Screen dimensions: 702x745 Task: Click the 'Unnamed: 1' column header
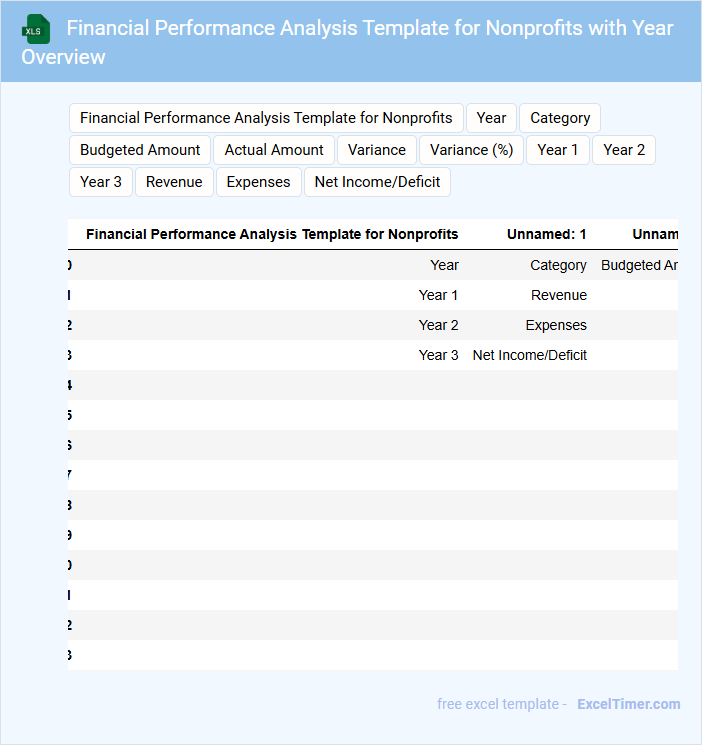point(546,234)
